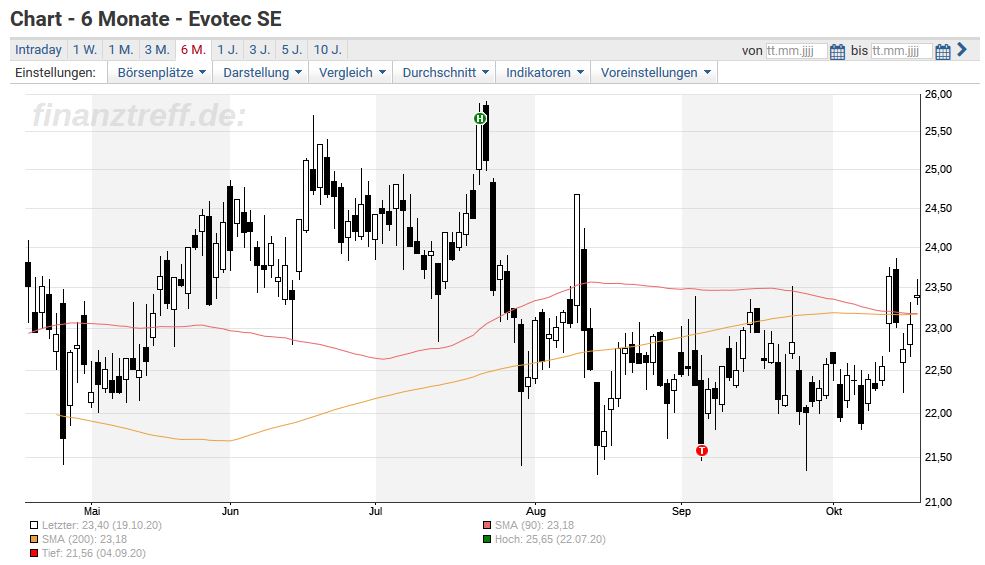Click the orange SMA (200) legend swatch
The height and width of the screenshot is (565, 985).
tap(34, 539)
